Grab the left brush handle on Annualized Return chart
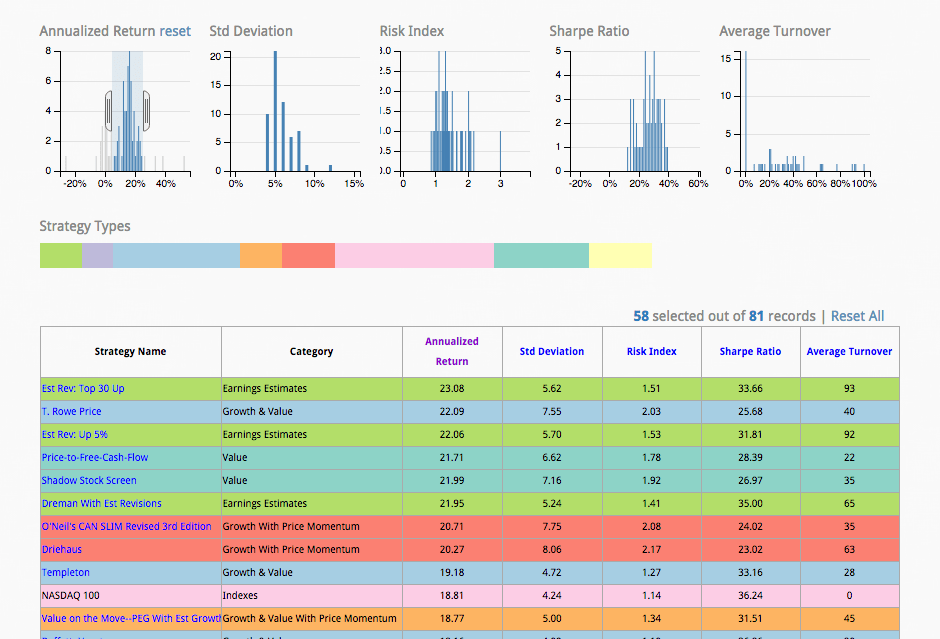This screenshot has width=940, height=639. click(x=109, y=111)
